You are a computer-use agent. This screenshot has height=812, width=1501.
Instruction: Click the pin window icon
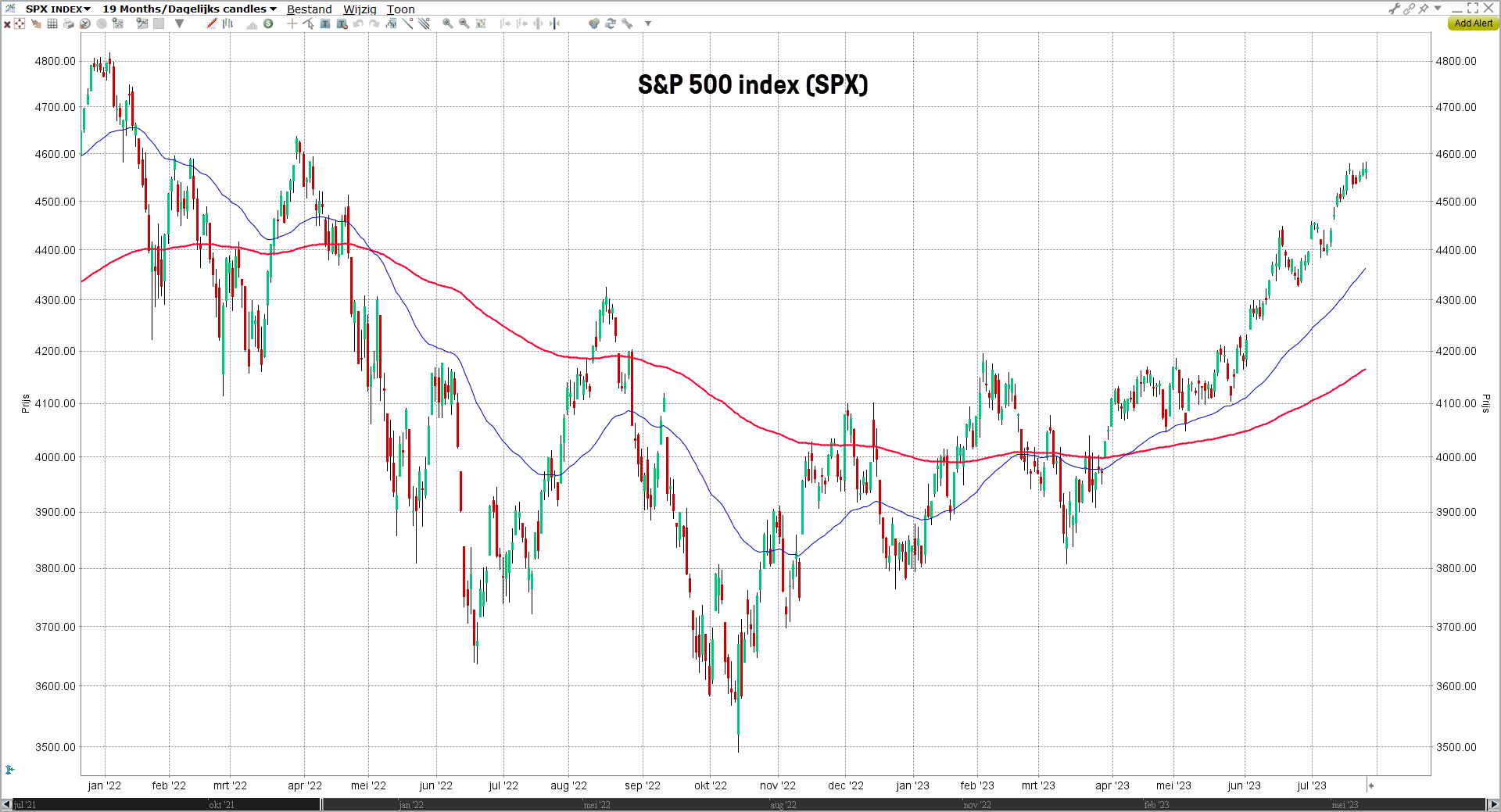1424,9
